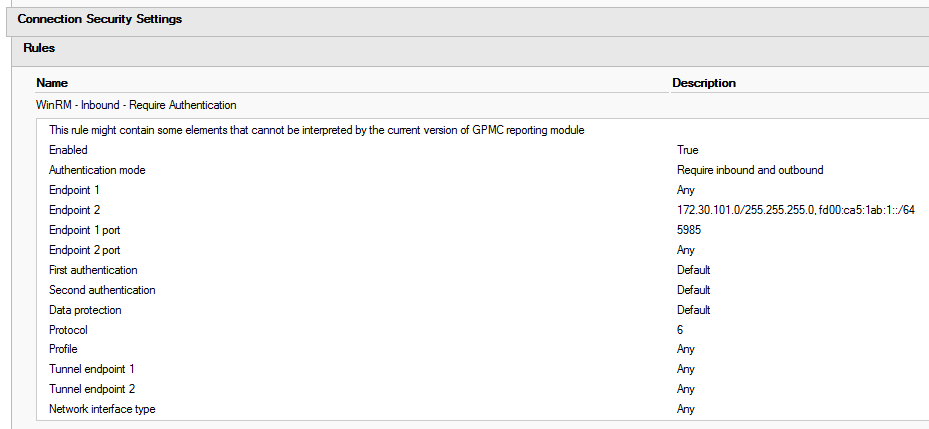Select the First authentication label
The height and width of the screenshot is (429, 929).
(93, 270)
